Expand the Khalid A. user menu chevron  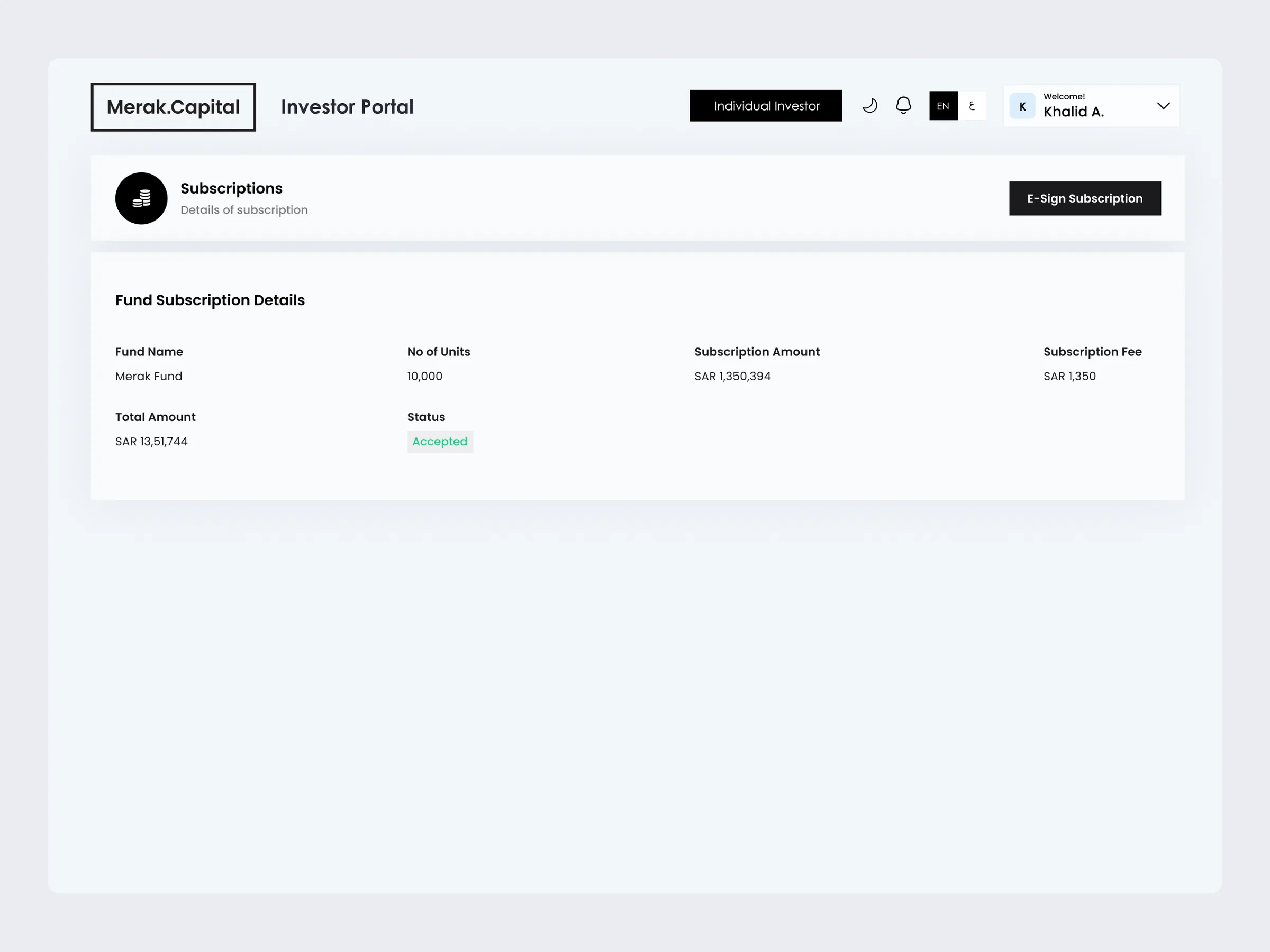1163,106
